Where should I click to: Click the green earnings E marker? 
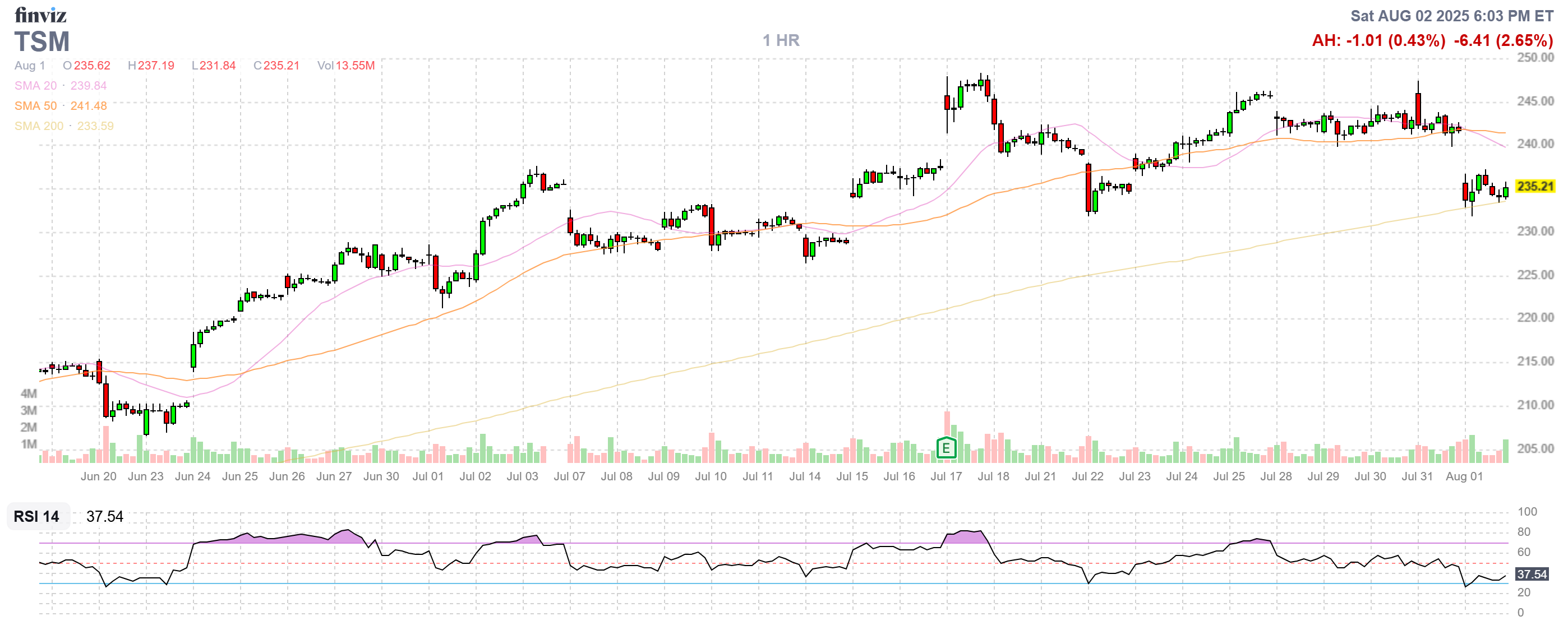tap(946, 449)
